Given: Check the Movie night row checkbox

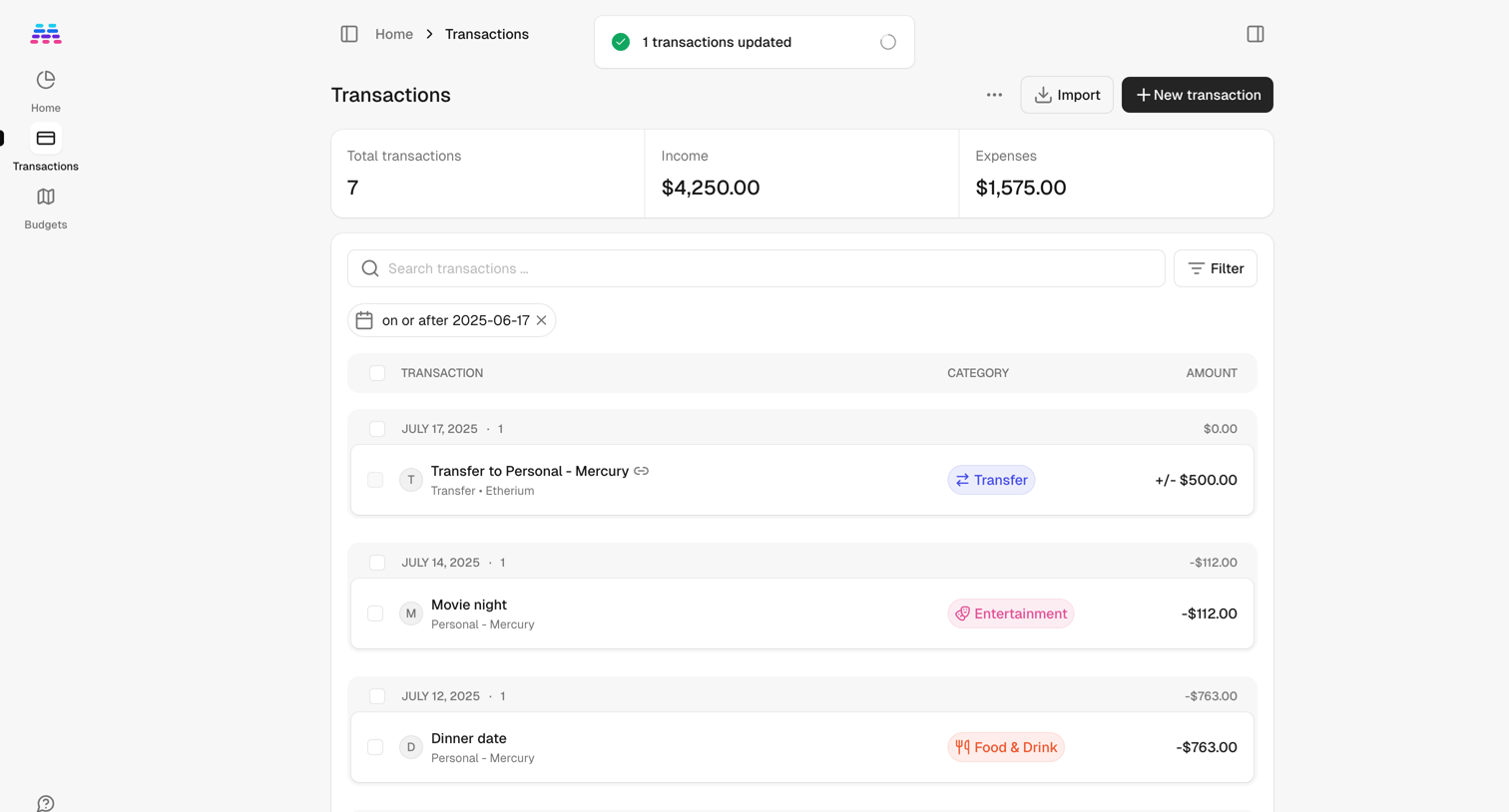Looking at the screenshot, I should pos(375,613).
